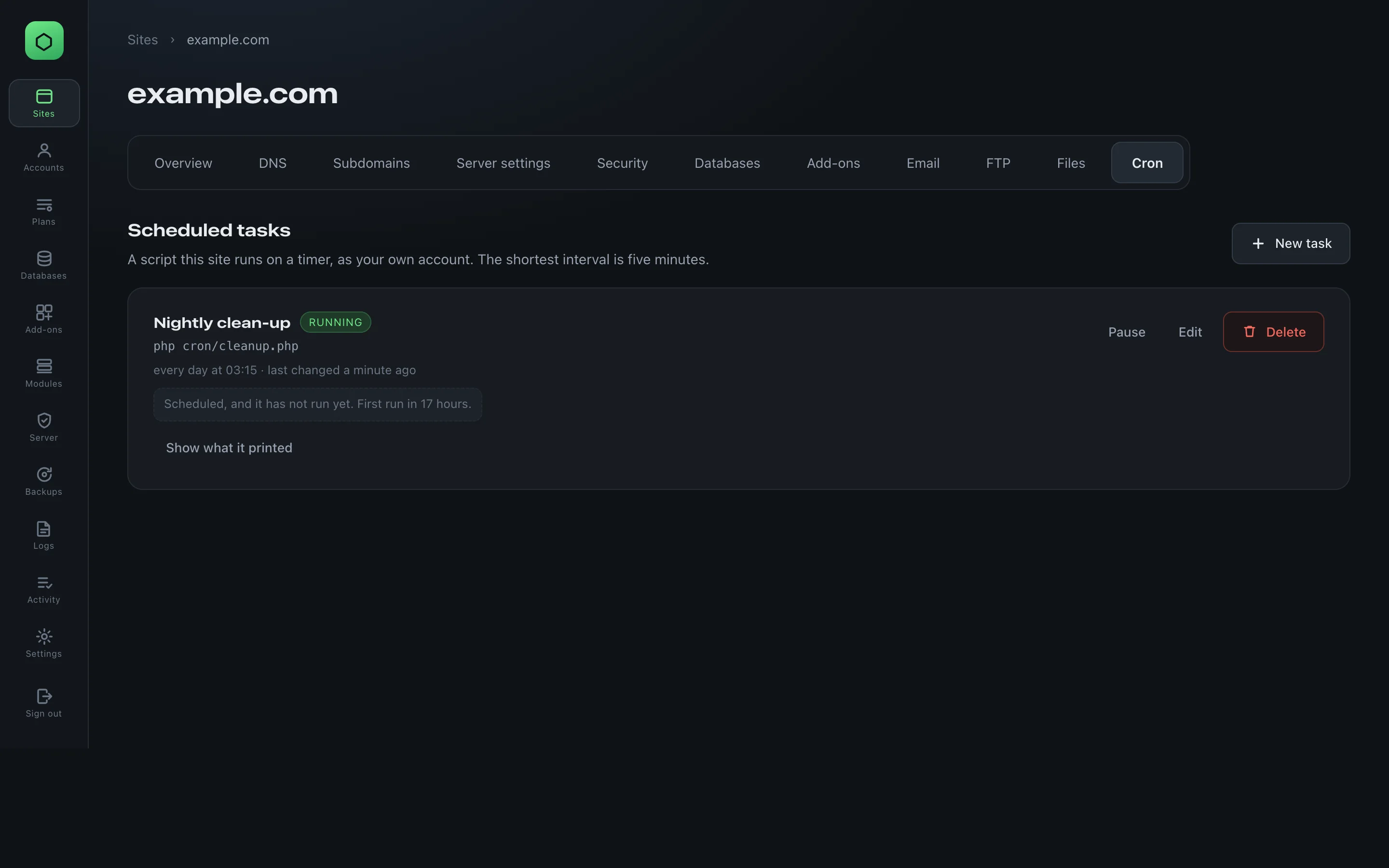Image resolution: width=1389 pixels, height=868 pixels.
Task: Click the 'every day at 03:15' schedule text
Action: [x=205, y=370]
